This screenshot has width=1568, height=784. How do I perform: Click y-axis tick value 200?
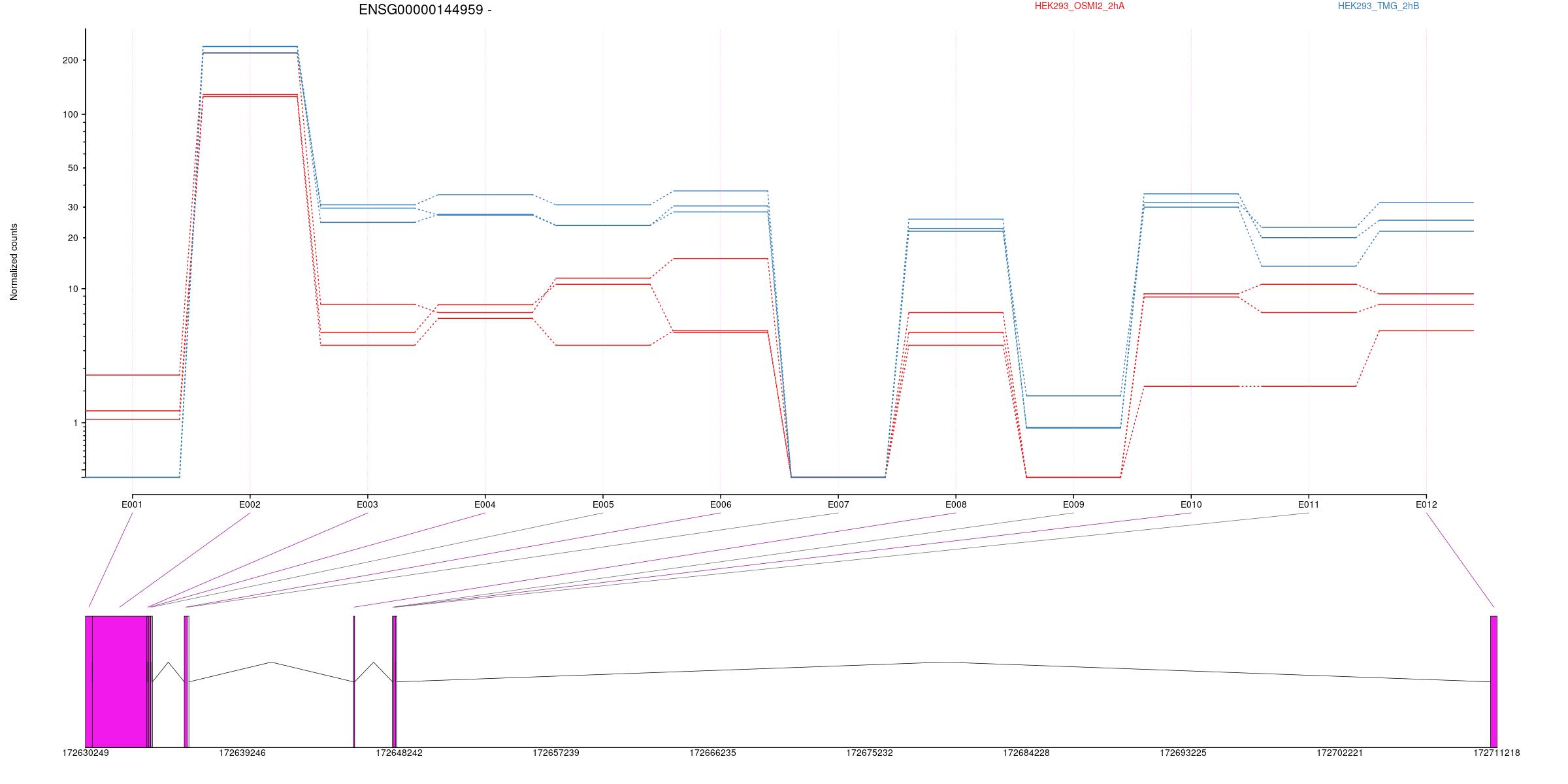(70, 60)
